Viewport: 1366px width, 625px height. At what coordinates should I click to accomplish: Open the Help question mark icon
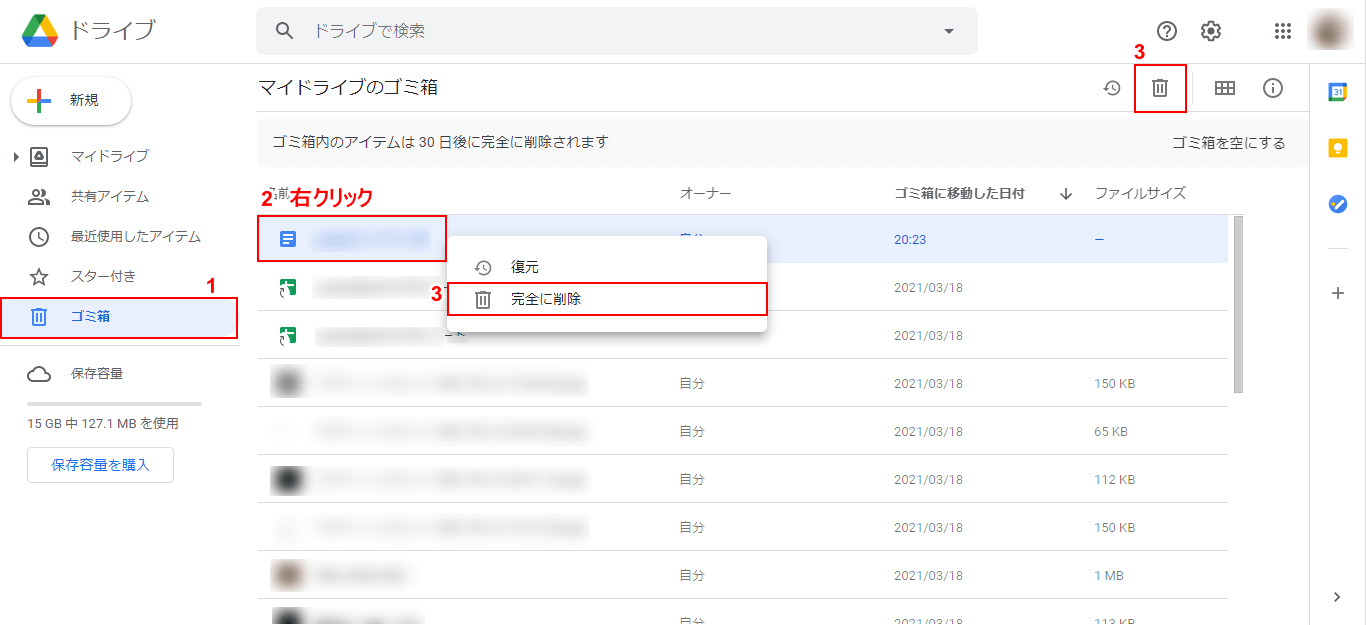(1166, 31)
